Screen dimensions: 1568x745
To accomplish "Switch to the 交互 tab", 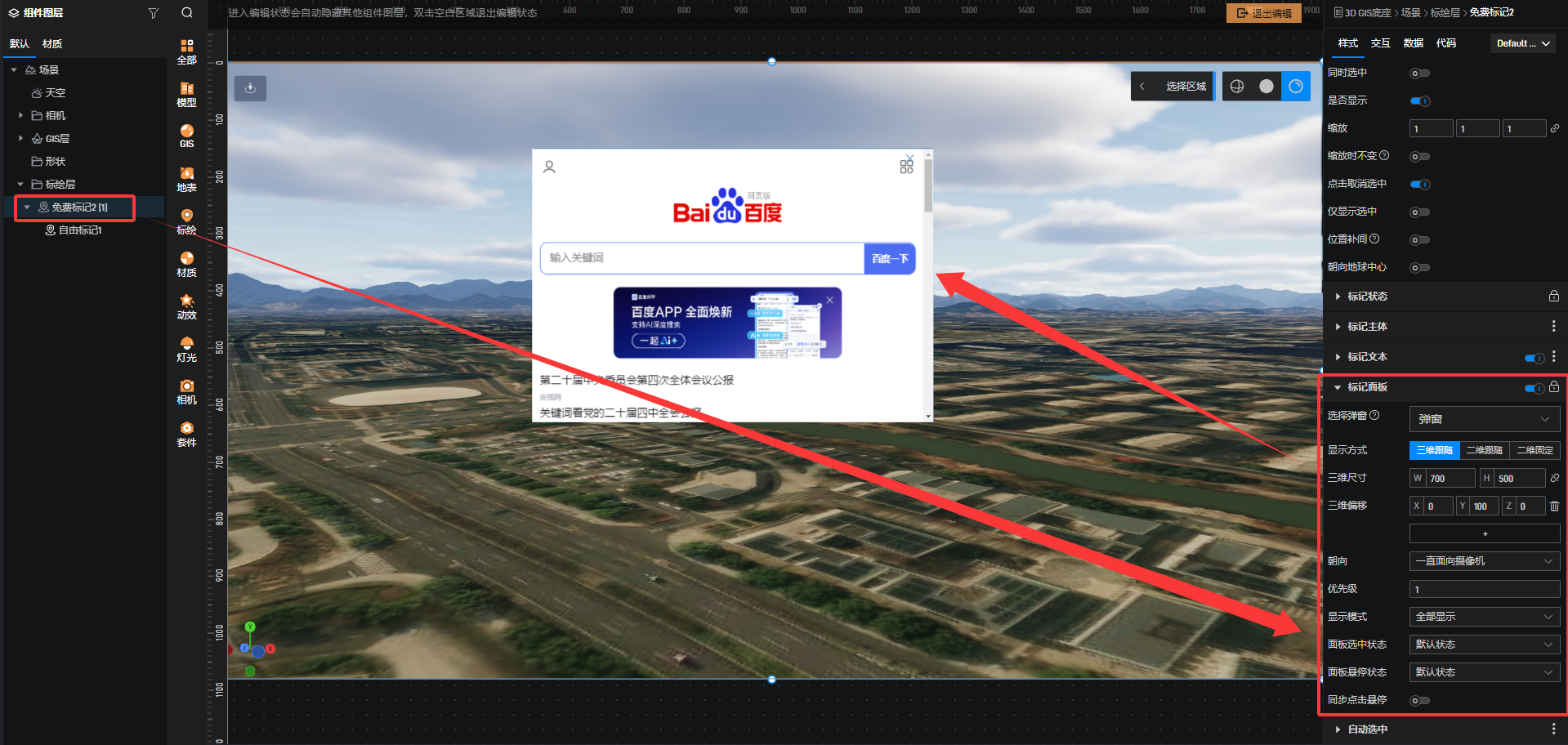I will [x=1380, y=43].
